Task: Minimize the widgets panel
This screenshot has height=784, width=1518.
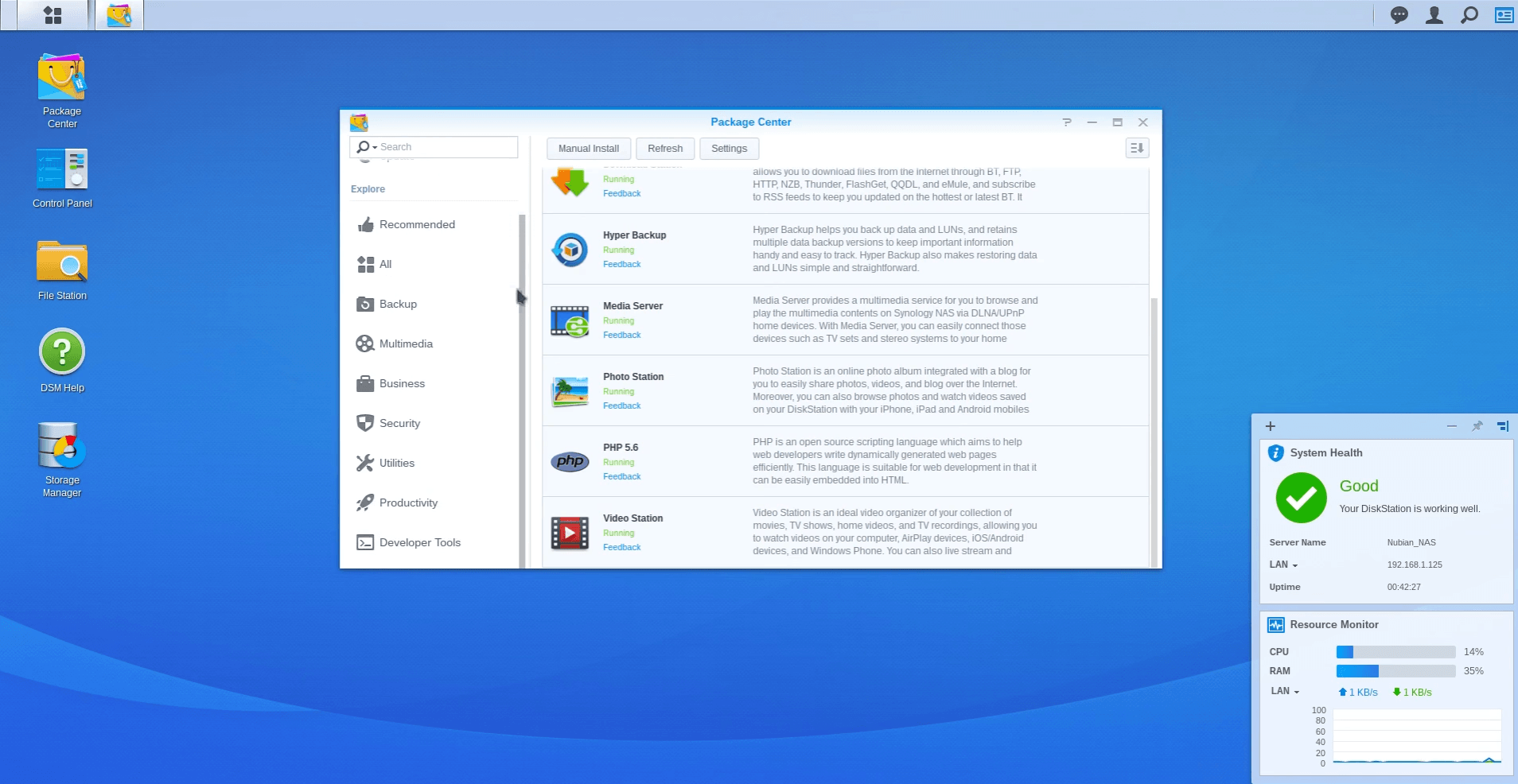Action: point(1452,426)
